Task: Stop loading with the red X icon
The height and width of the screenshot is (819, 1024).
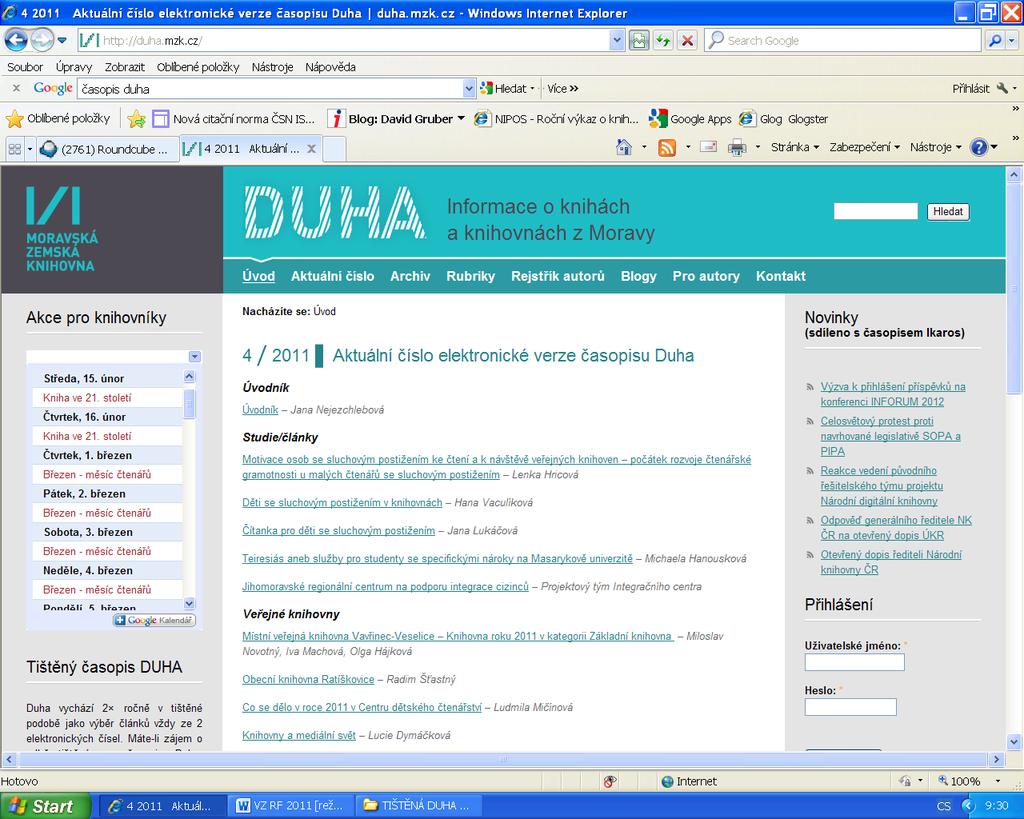Action: pos(687,40)
